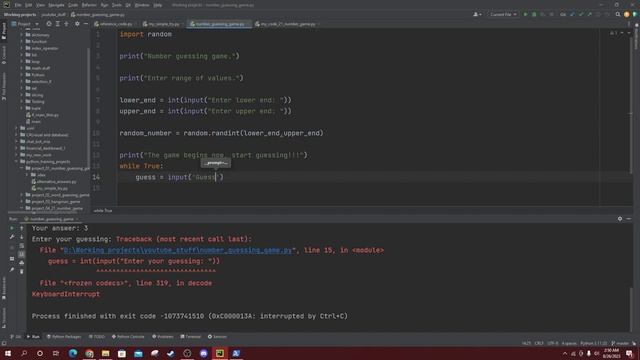This screenshot has width=640, height=360.
Task: Open the Run tool window tab
Action: tap(33, 337)
